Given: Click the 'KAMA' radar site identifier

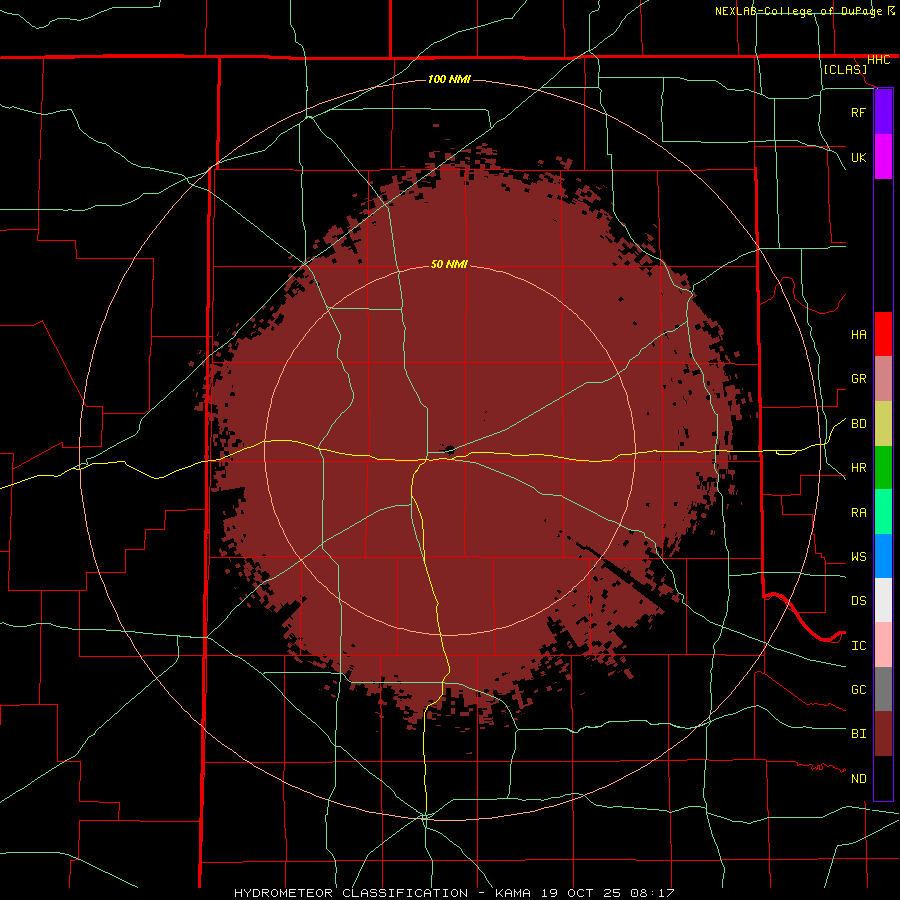Looking at the screenshot, I should click(513, 893).
